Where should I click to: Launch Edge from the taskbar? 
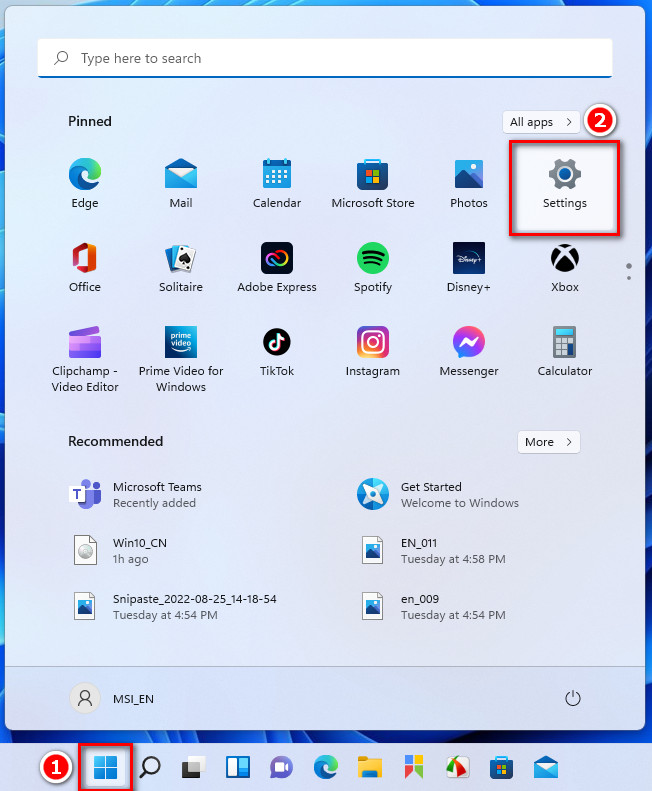(325, 767)
